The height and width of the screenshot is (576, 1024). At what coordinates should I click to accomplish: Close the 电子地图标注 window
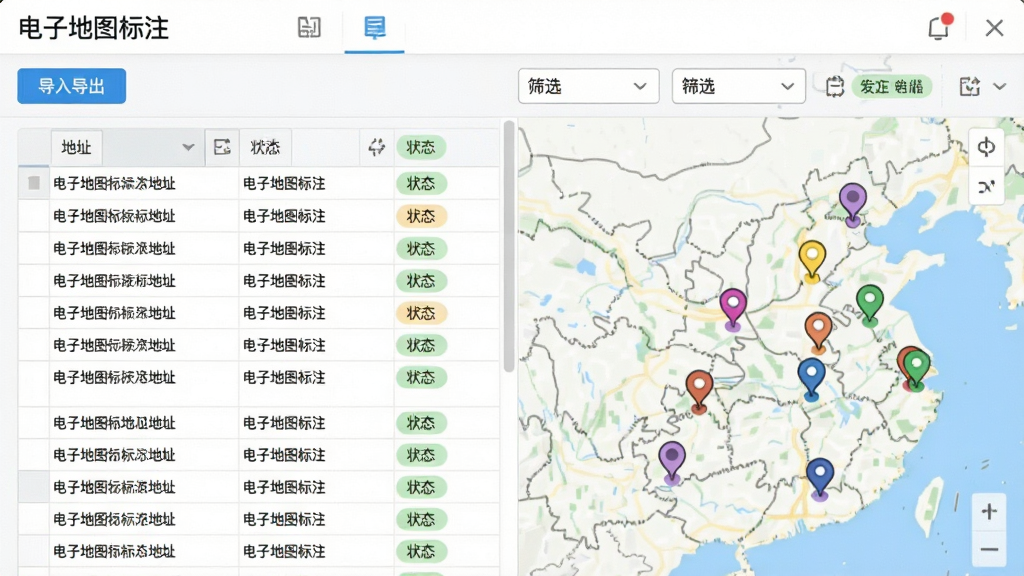pyautogui.click(x=994, y=27)
